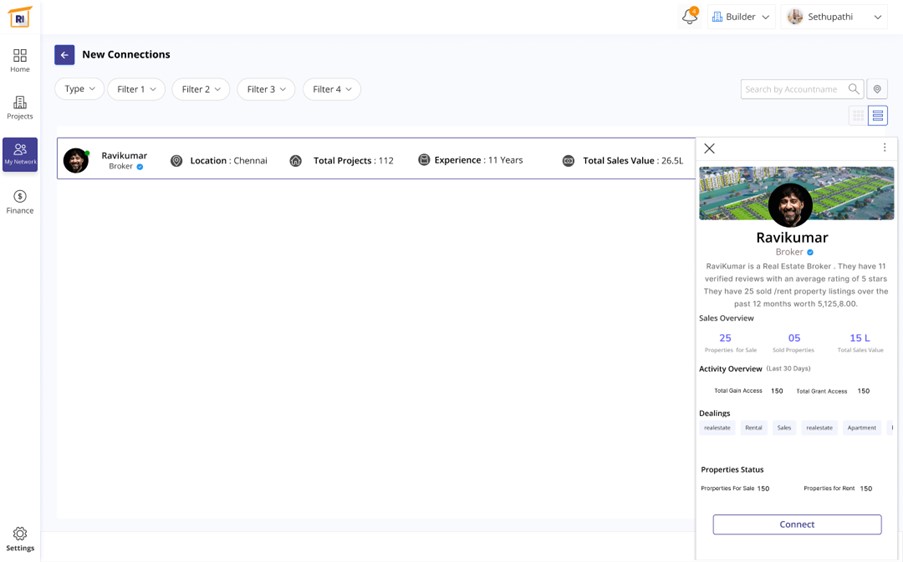Open Projects in the sidebar
The height and width of the screenshot is (562, 903).
click(20, 107)
